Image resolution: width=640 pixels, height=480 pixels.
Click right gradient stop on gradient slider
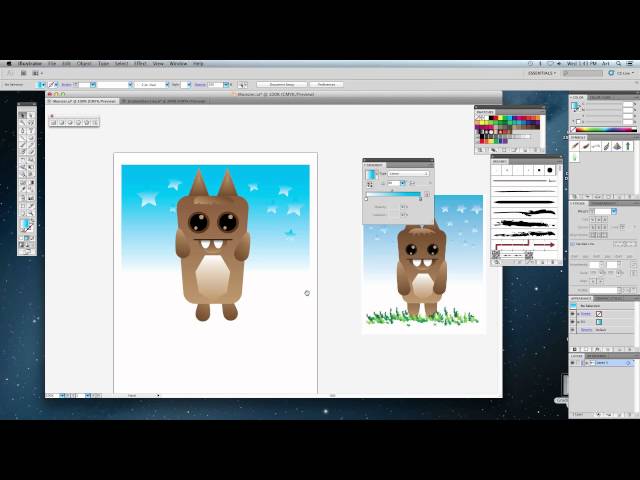[420, 199]
